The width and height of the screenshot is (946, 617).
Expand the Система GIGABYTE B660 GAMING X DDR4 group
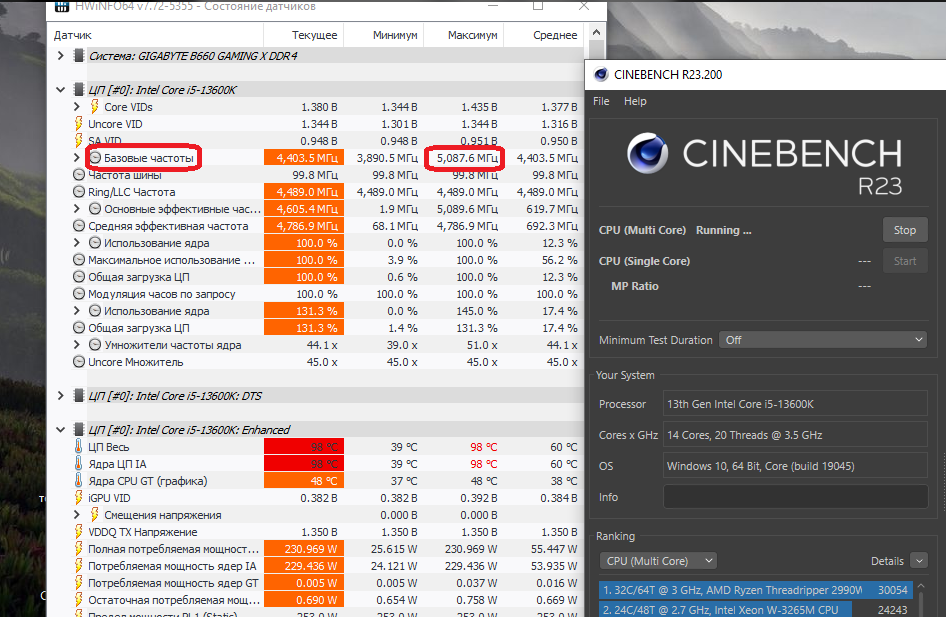coord(60,55)
